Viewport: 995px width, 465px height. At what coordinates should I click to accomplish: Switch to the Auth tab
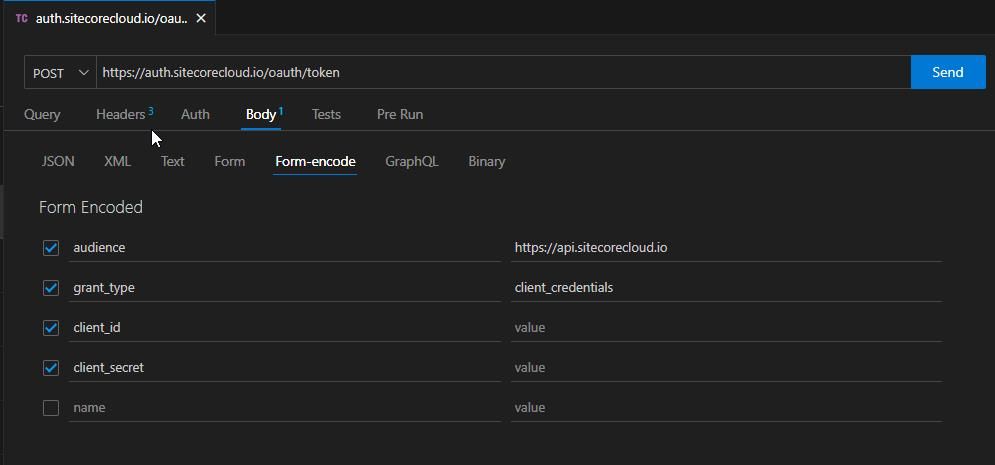pos(195,115)
